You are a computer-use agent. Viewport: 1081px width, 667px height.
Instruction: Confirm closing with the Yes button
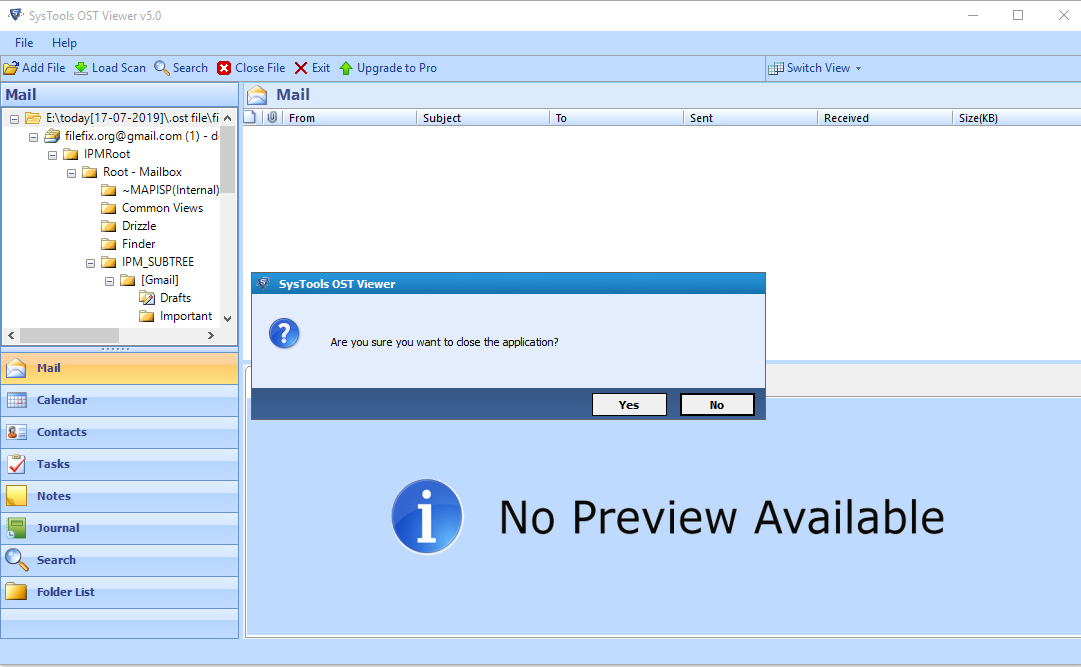pos(629,405)
